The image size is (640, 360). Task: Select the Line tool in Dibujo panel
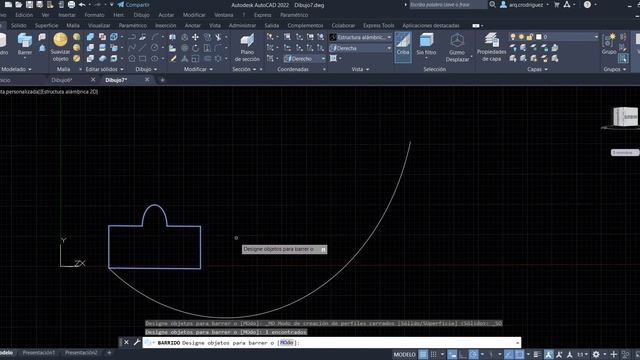click(x=142, y=48)
